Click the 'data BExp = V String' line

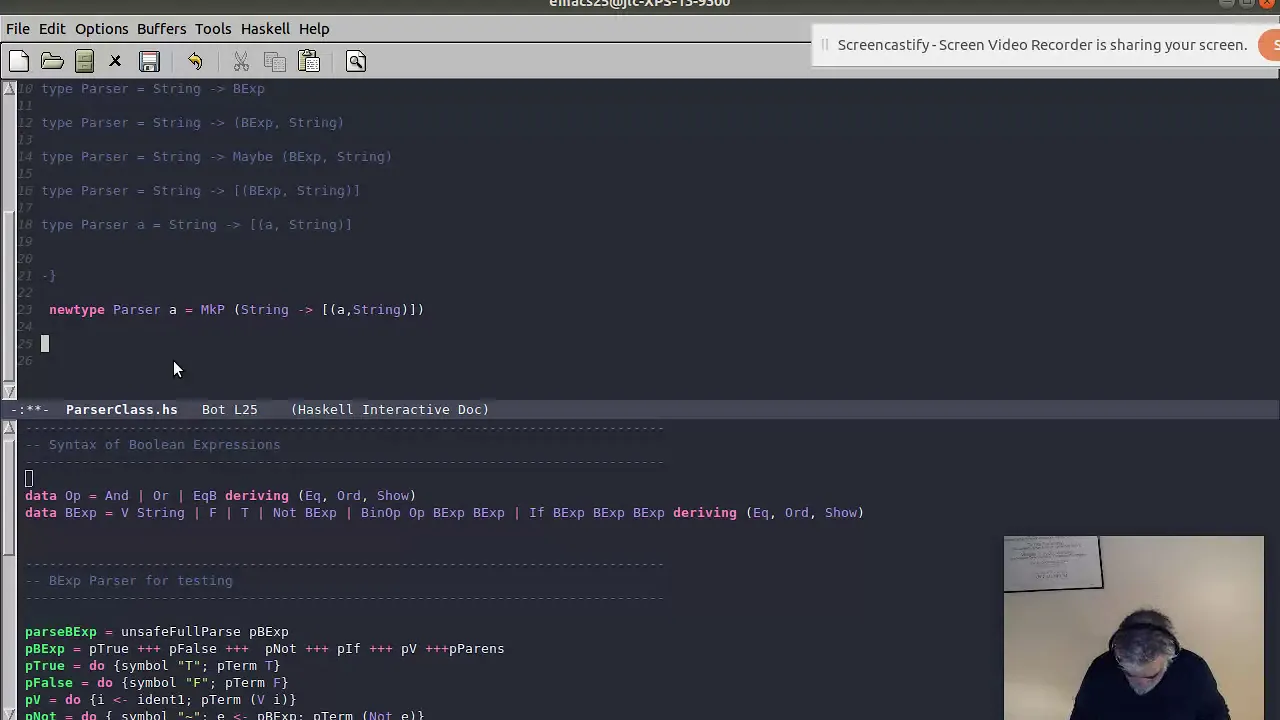(445, 513)
